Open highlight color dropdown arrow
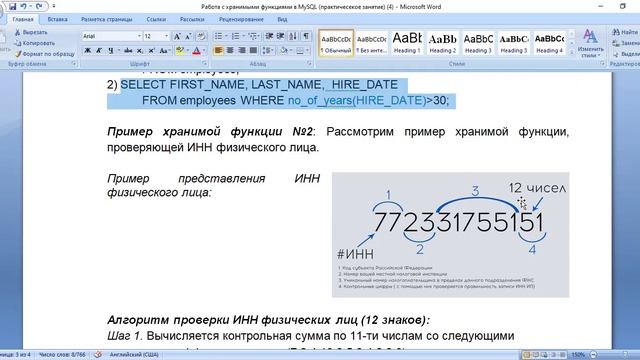Viewport: 640px width, 360px height. (x=187, y=51)
